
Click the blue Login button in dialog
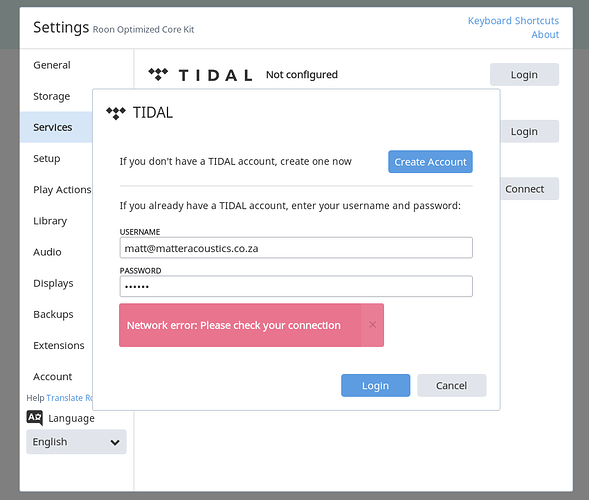(375, 385)
